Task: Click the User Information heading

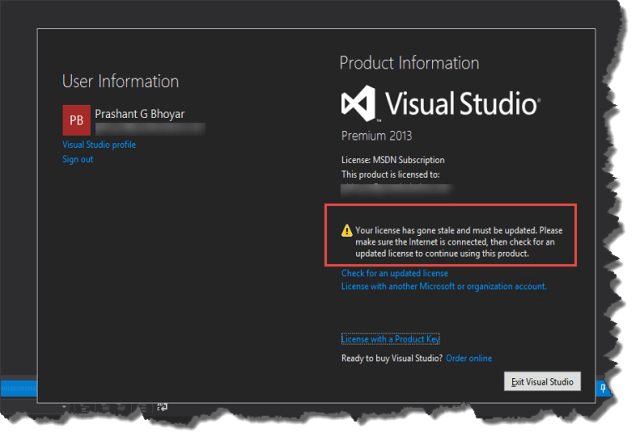Action: (x=120, y=81)
